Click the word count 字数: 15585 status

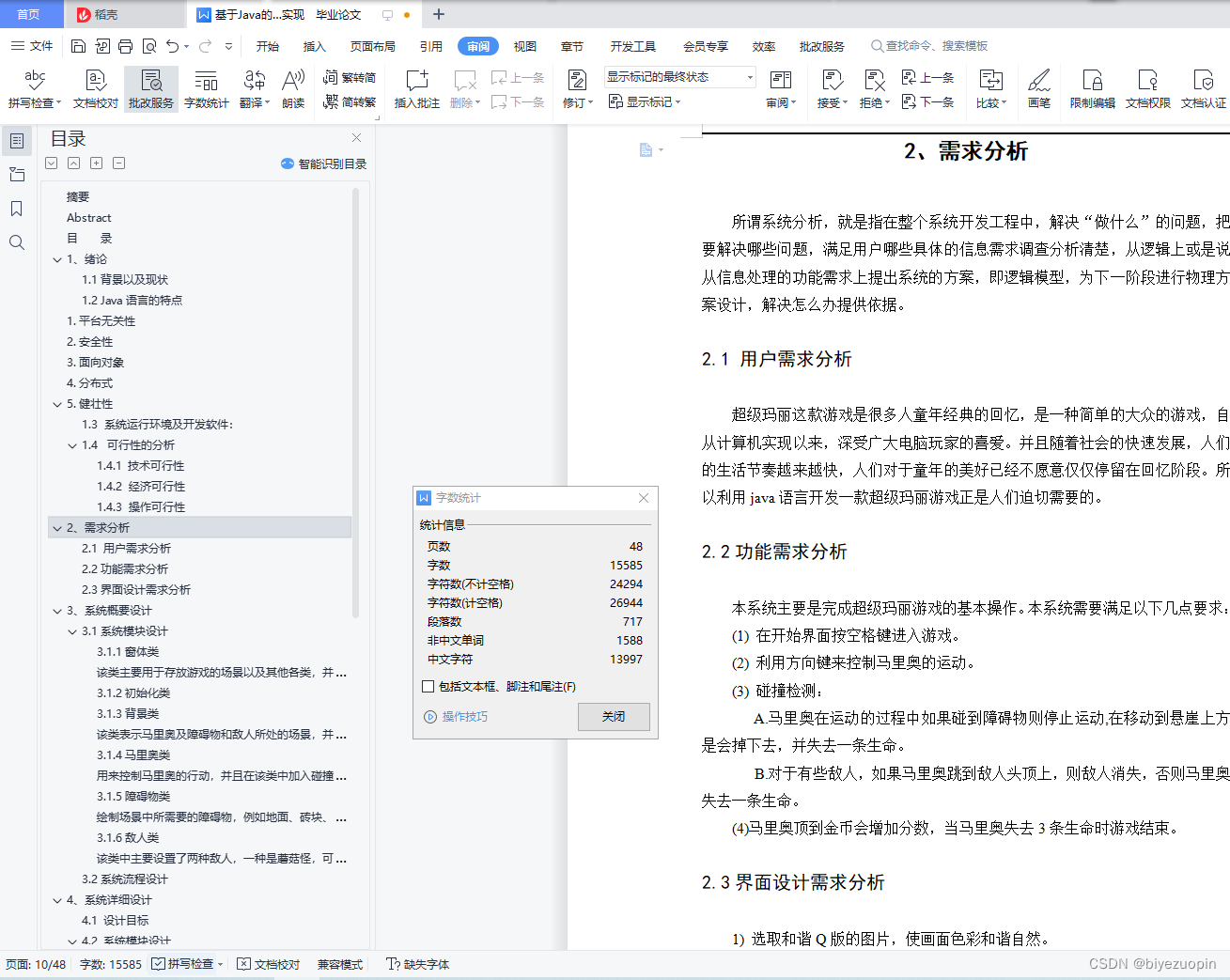[111, 964]
